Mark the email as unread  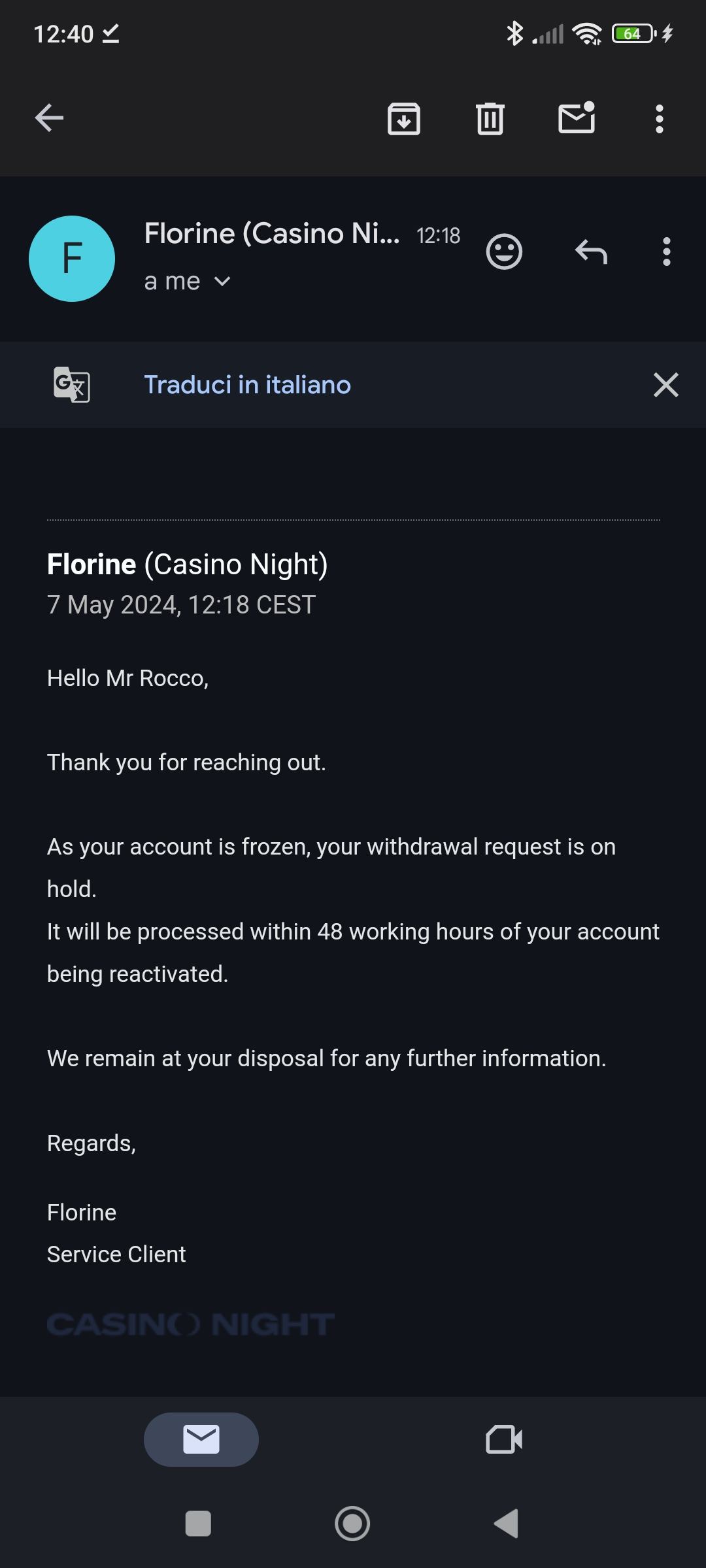click(x=577, y=118)
